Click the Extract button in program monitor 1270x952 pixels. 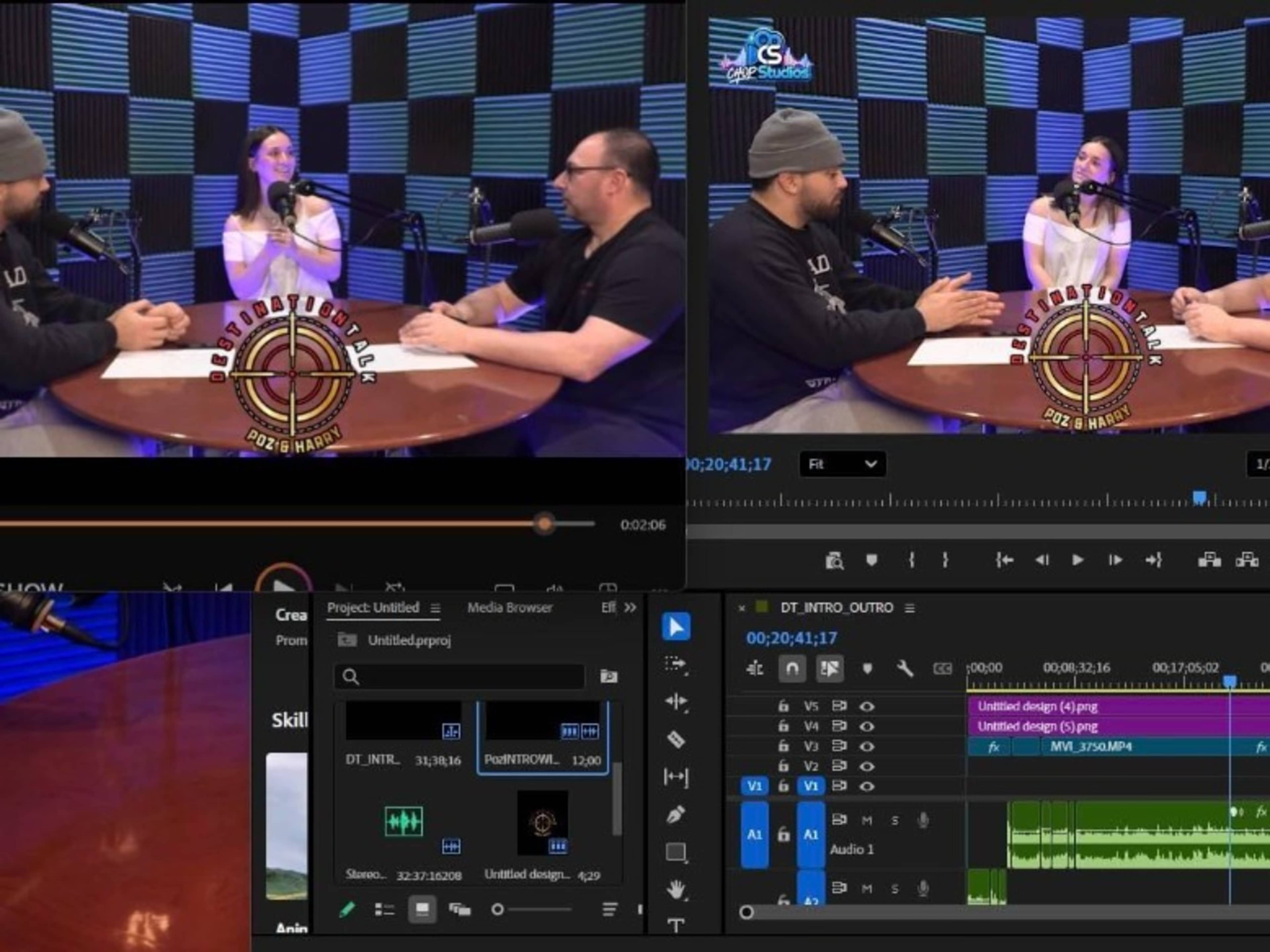pos(1247,560)
